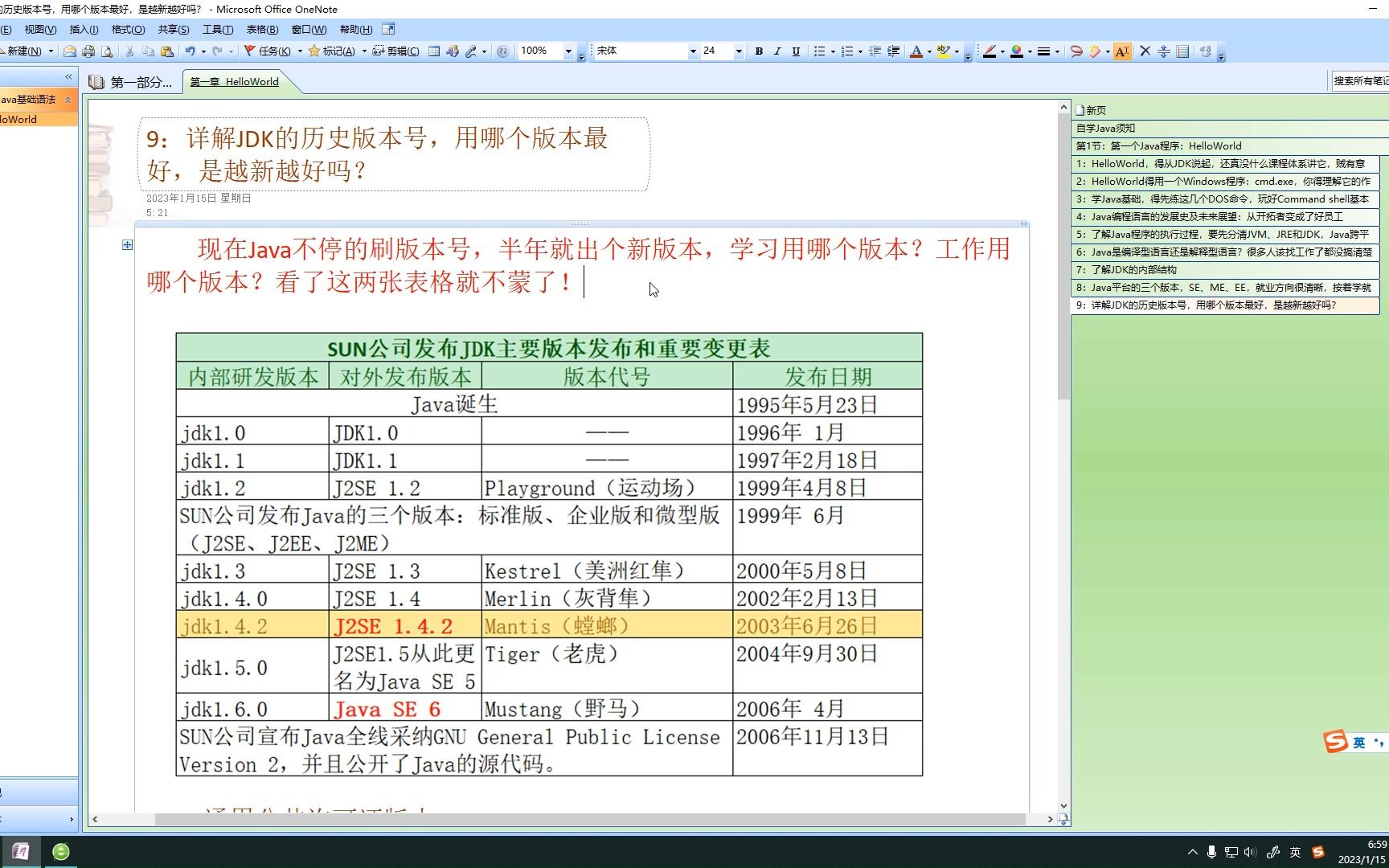Click the paragraph handle beside red text
1389x868 pixels.
(x=127, y=244)
